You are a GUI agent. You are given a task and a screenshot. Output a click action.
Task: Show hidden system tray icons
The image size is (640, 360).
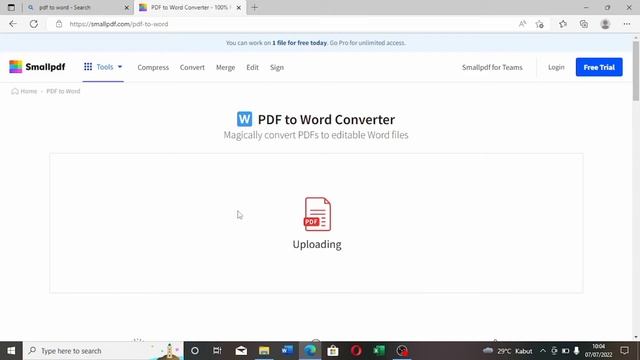point(542,351)
